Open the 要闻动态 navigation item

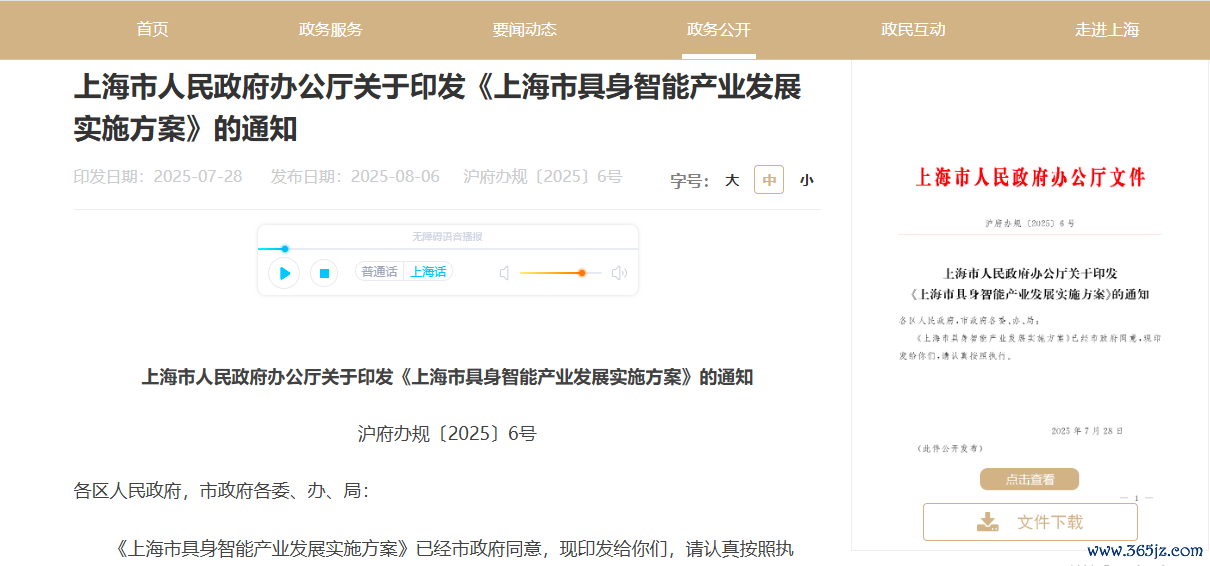click(524, 30)
